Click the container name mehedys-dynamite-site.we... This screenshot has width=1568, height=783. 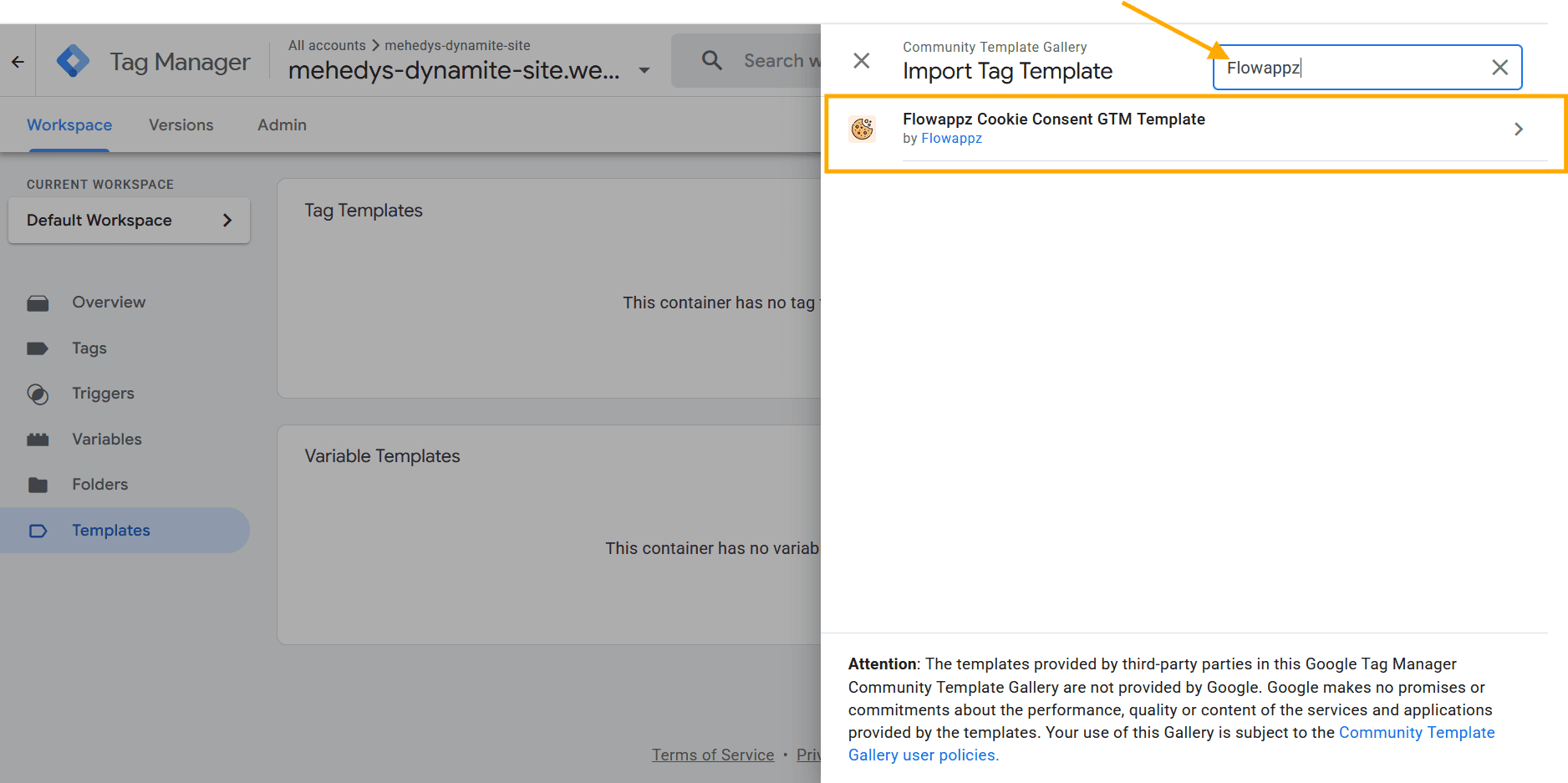pos(454,70)
